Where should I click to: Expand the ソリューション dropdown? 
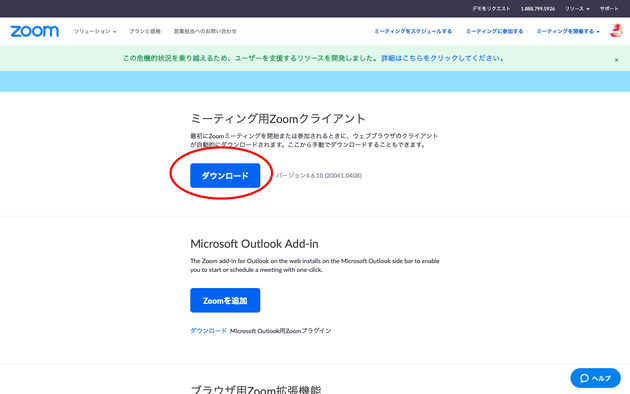[95, 31]
